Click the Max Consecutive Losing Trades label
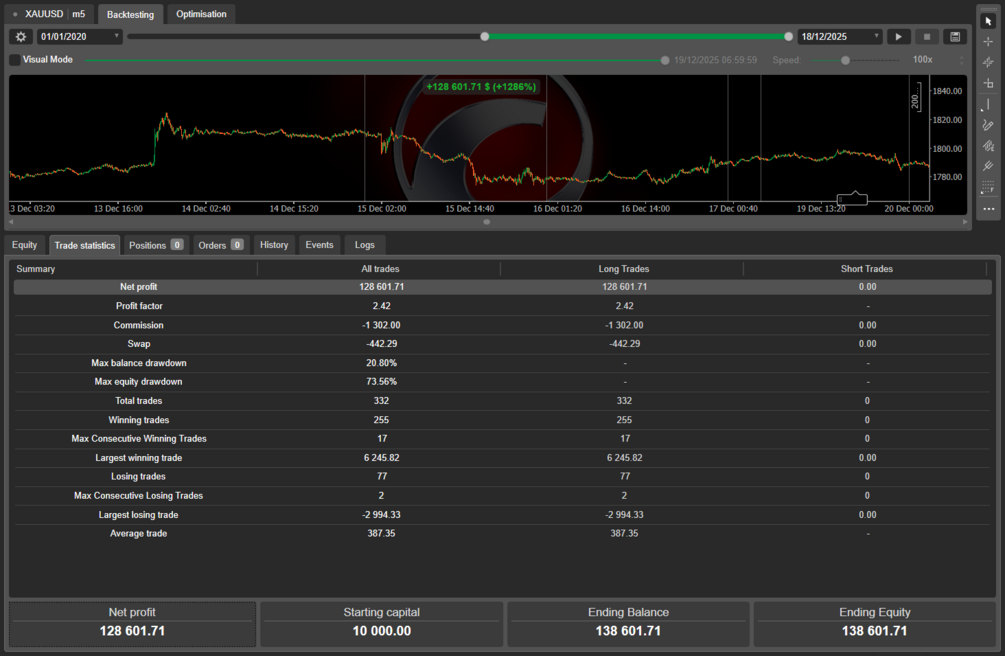Screen dimensions: 1005x656 click(x=138, y=496)
